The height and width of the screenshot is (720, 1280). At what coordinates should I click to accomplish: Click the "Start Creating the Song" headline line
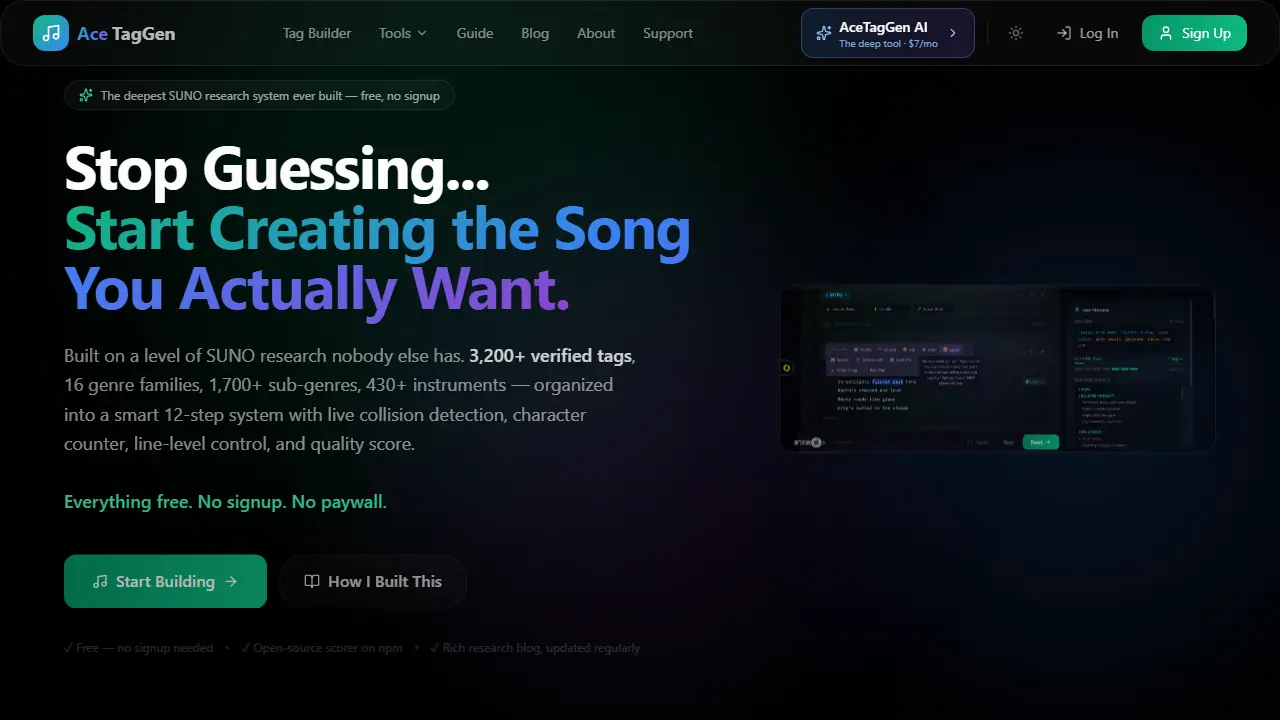[x=377, y=229]
